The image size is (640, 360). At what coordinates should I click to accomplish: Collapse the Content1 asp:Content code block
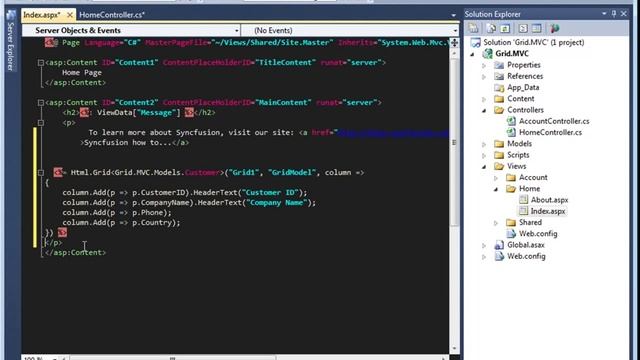point(40,62)
